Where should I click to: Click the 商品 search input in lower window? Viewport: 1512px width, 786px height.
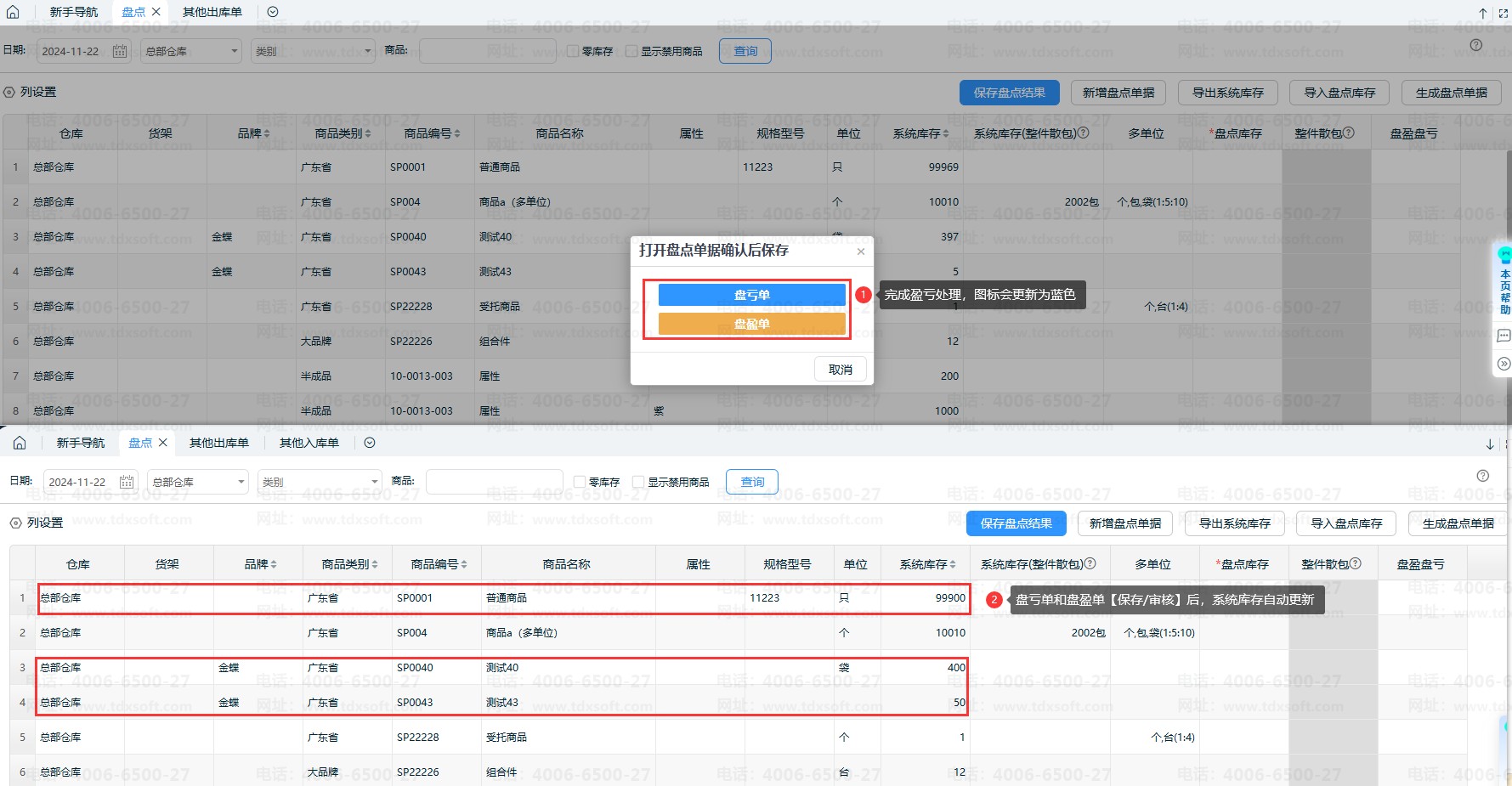click(x=494, y=482)
